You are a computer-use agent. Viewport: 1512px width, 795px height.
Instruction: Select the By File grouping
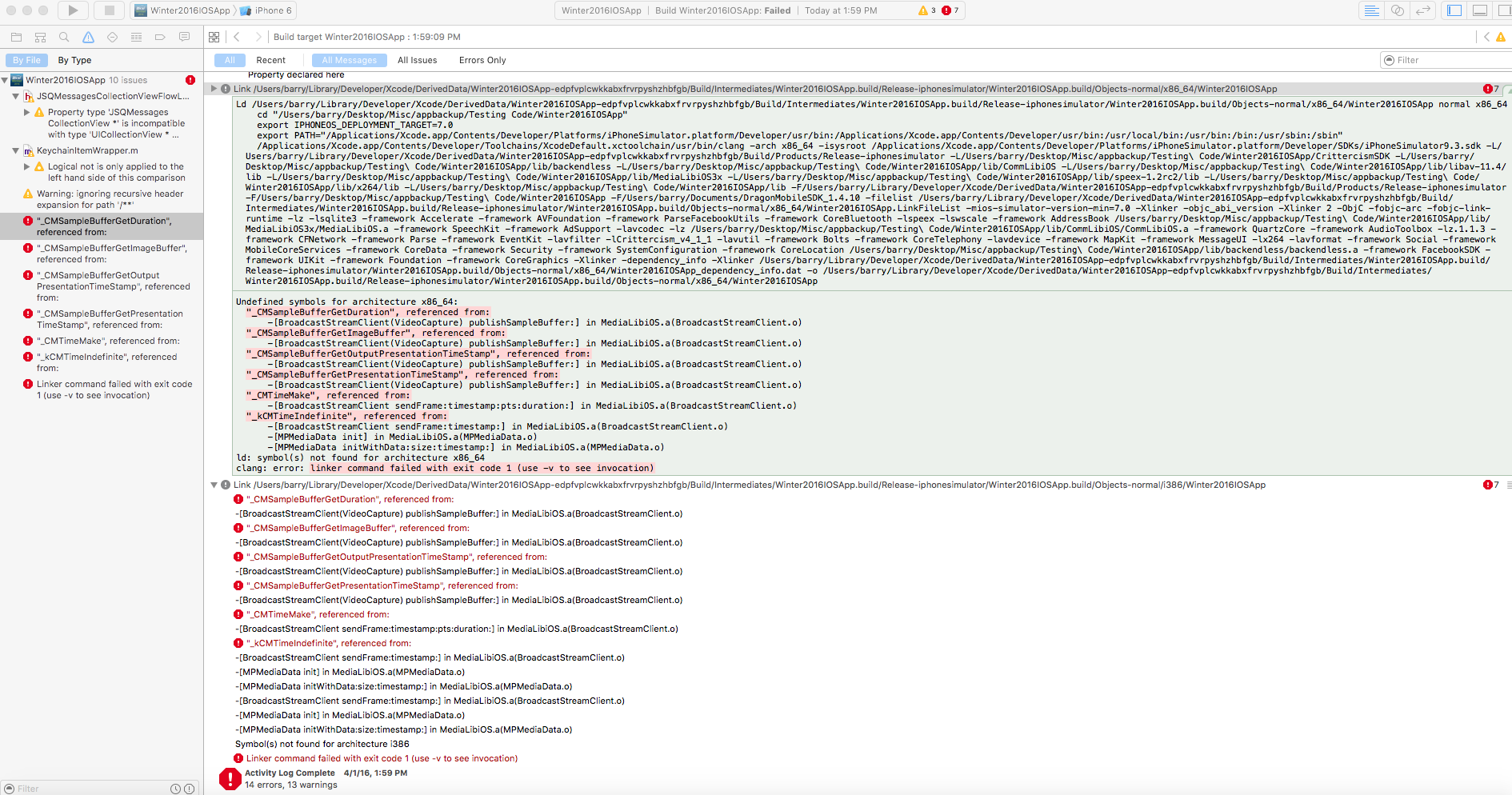[26, 60]
